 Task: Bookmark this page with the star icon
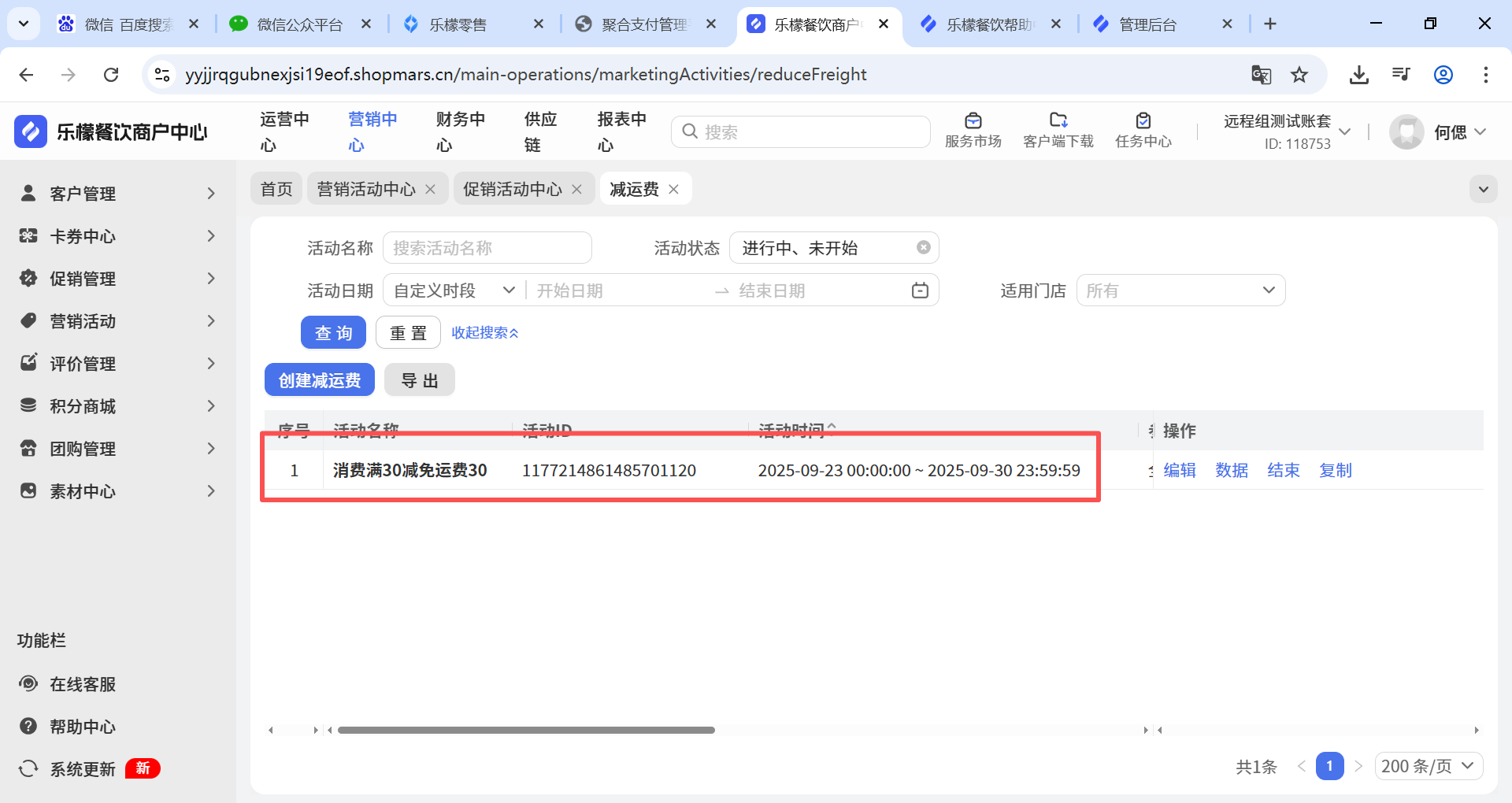pyautogui.click(x=1299, y=75)
